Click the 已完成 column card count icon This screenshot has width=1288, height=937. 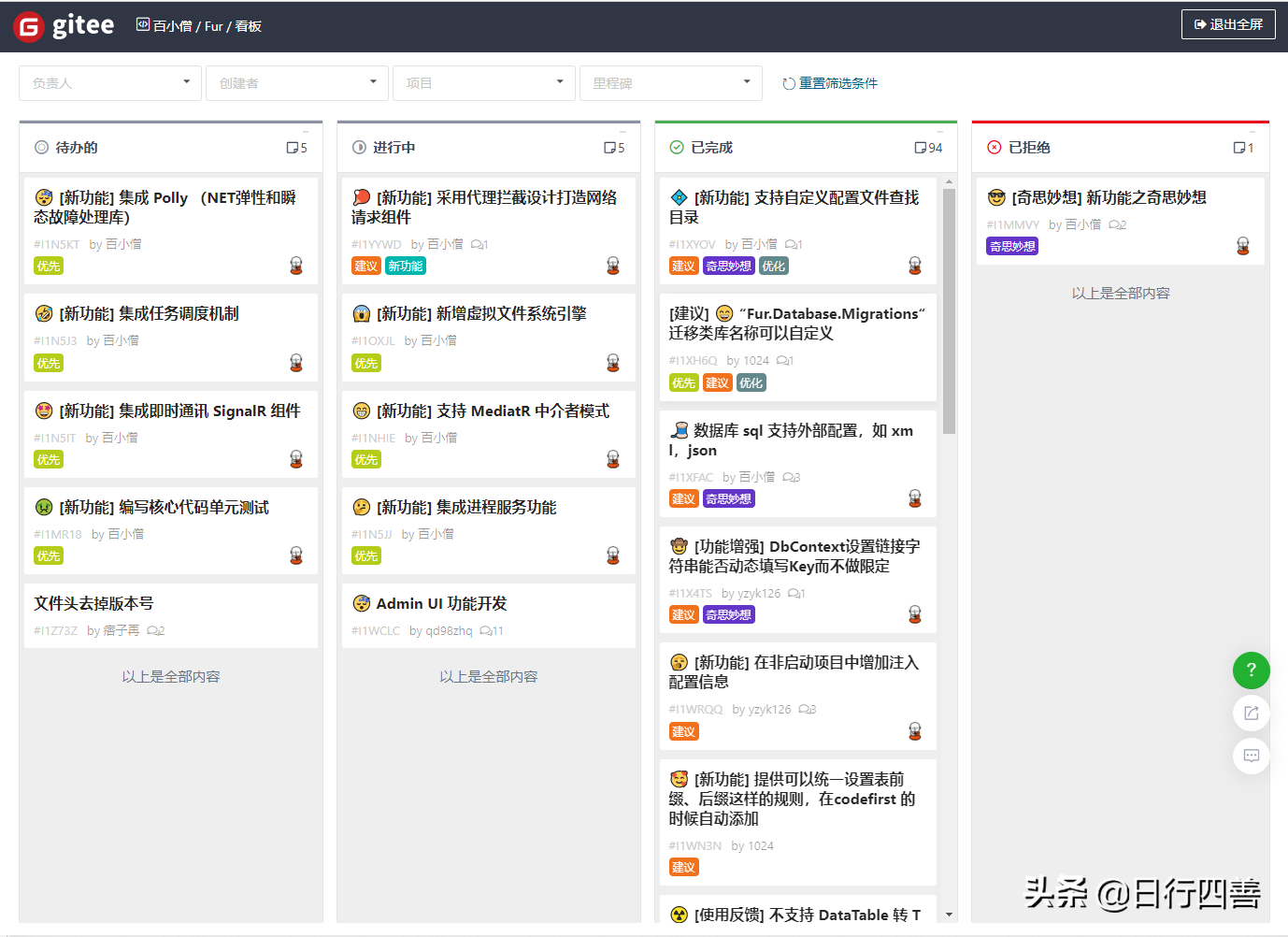coord(921,148)
